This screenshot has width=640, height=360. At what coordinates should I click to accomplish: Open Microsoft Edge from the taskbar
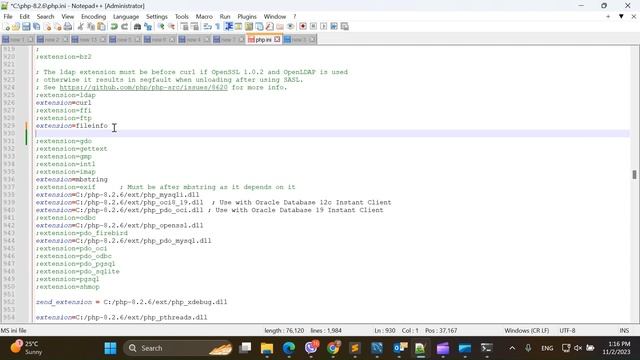[x=289, y=348]
